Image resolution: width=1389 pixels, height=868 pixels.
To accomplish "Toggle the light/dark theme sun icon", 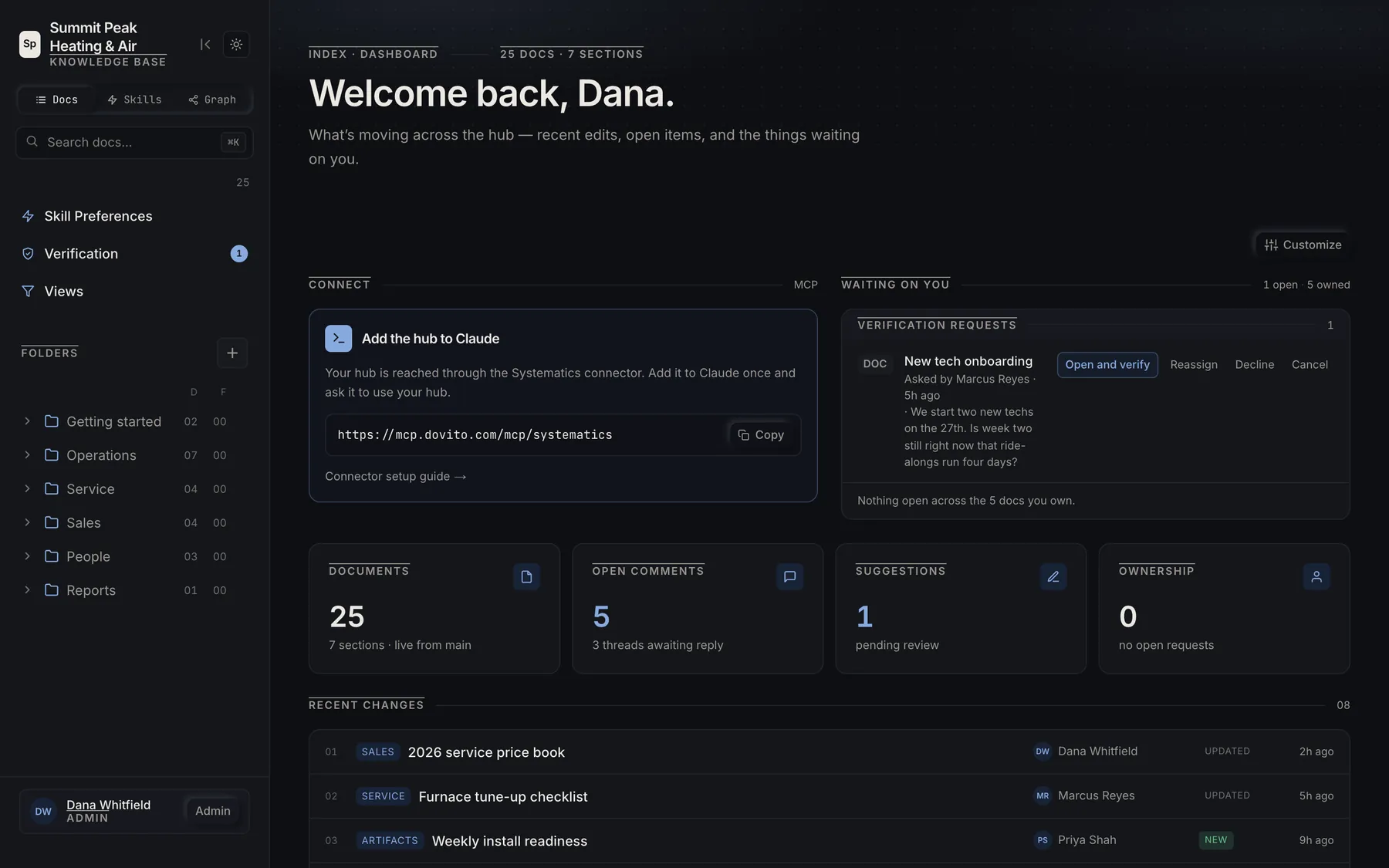I will 236,45.
